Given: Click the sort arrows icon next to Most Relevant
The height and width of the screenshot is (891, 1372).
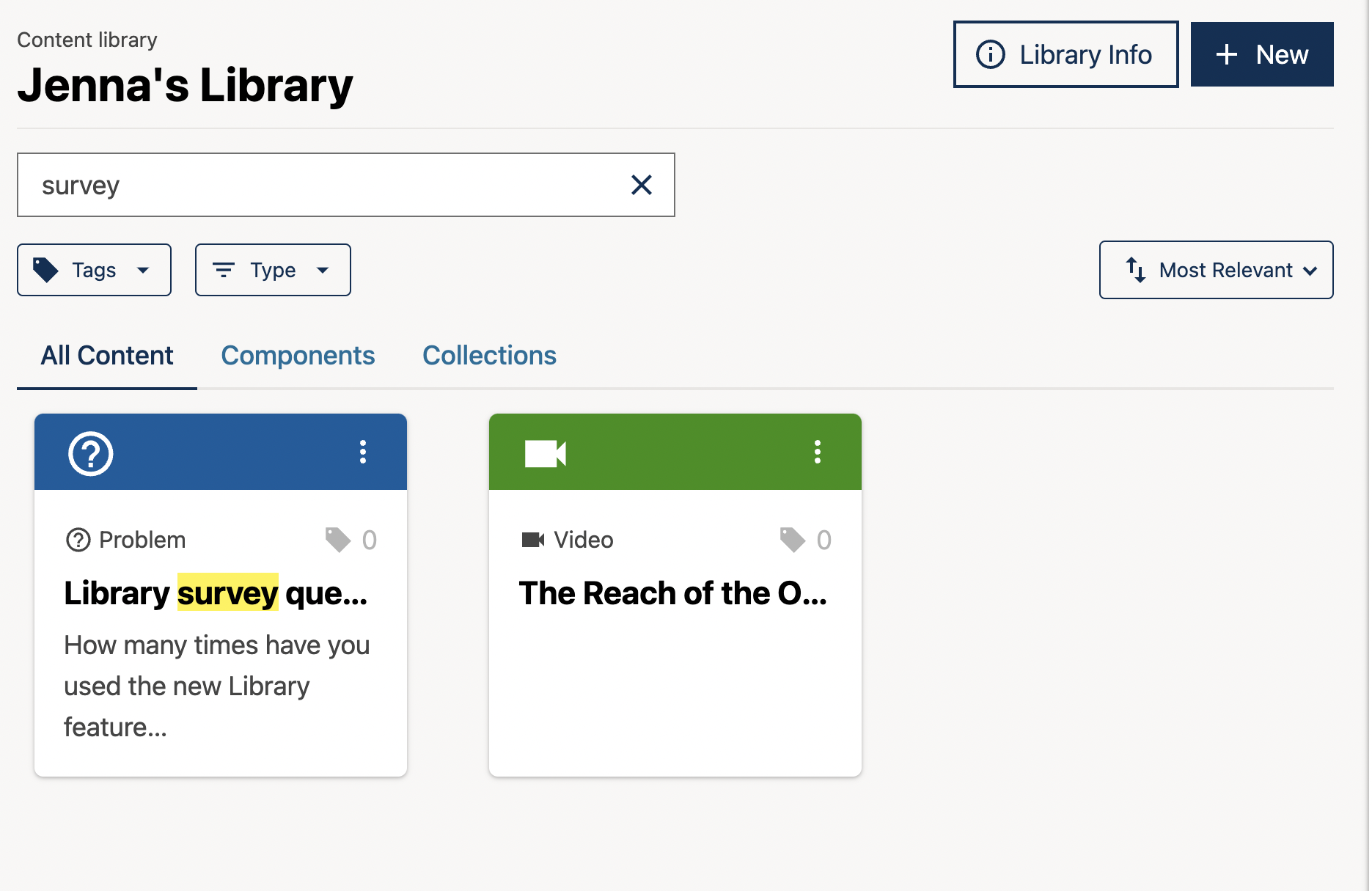Looking at the screenshot, I should tap(1135, 270).
